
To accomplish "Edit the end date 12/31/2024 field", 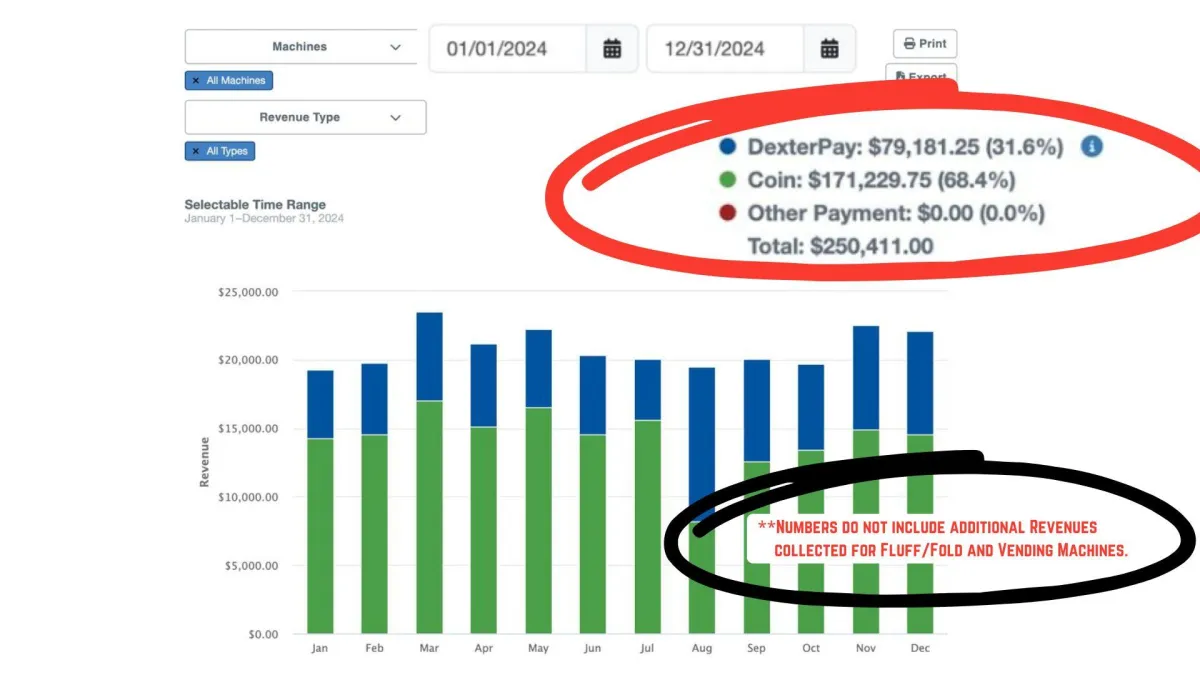I will (726, 48).
